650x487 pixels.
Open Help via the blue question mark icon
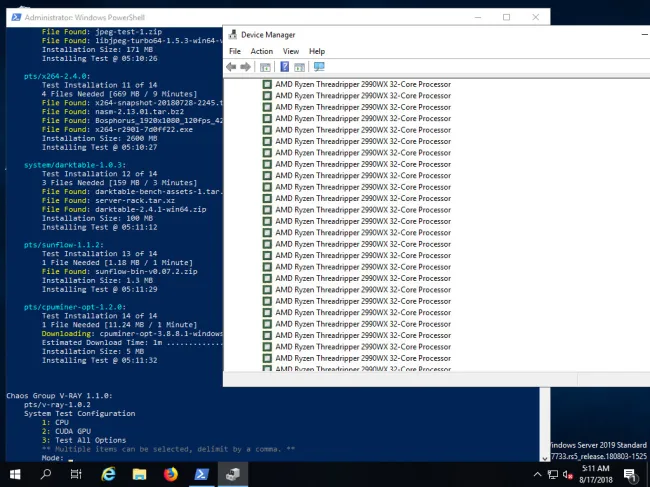click(284, 67)
